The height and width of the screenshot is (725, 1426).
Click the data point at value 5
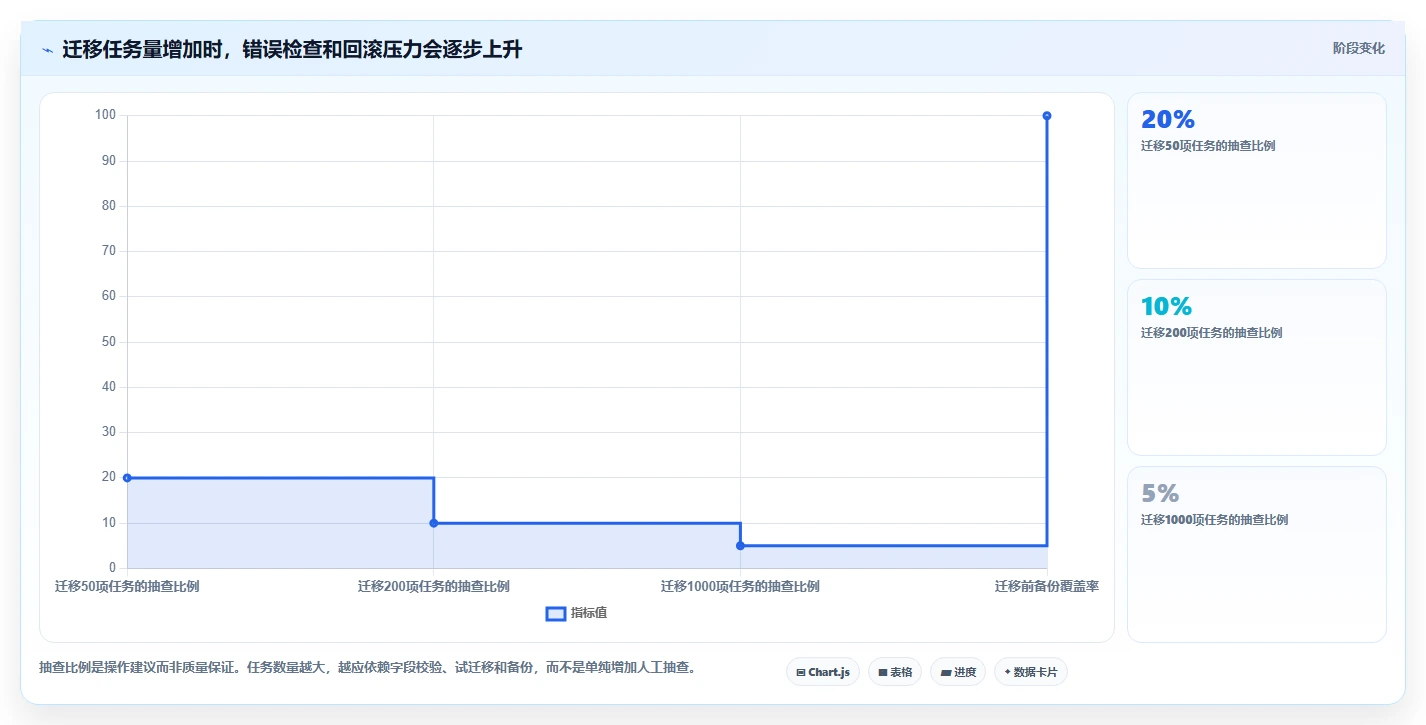pyautogui.click(x=740, y=546)
